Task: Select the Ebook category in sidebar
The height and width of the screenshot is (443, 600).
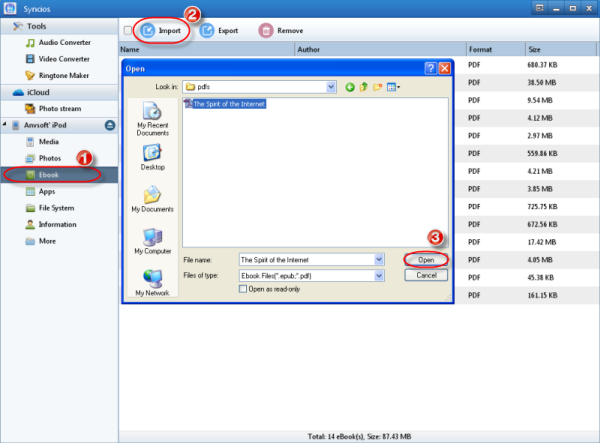Action: point(59,175)
